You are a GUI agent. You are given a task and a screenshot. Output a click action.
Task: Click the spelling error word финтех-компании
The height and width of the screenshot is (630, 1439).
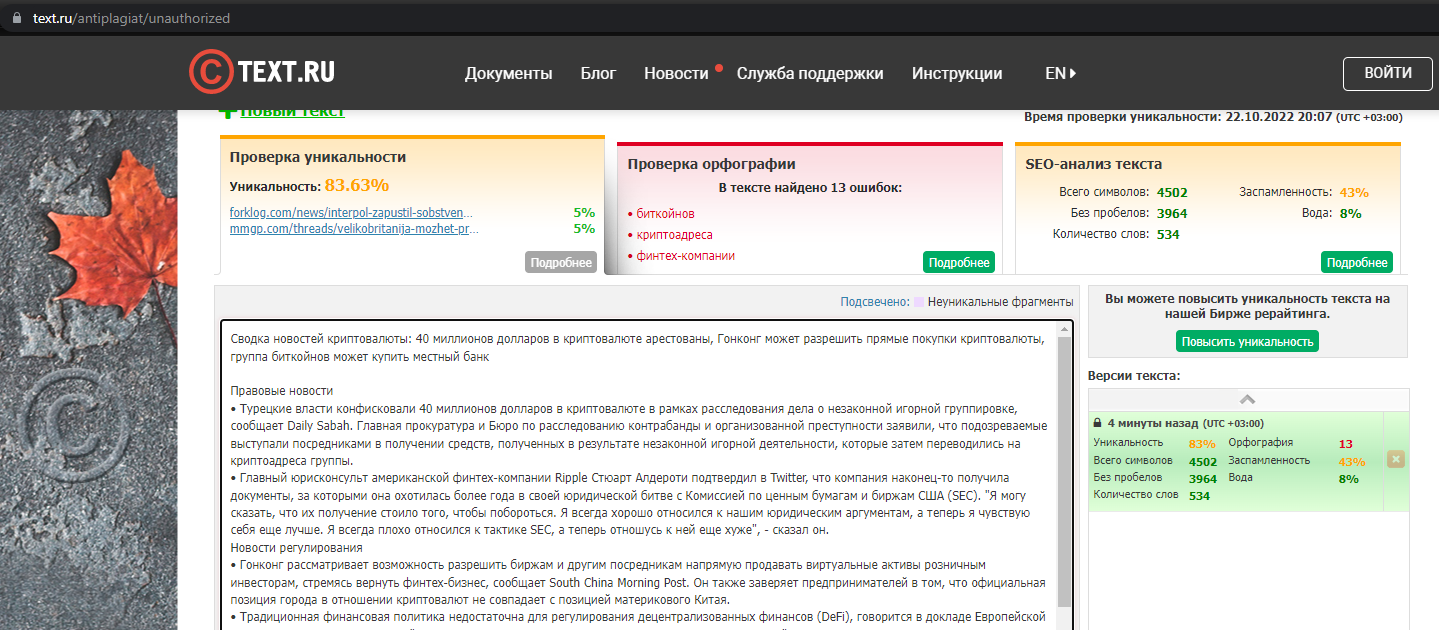[x=685, y=256]
